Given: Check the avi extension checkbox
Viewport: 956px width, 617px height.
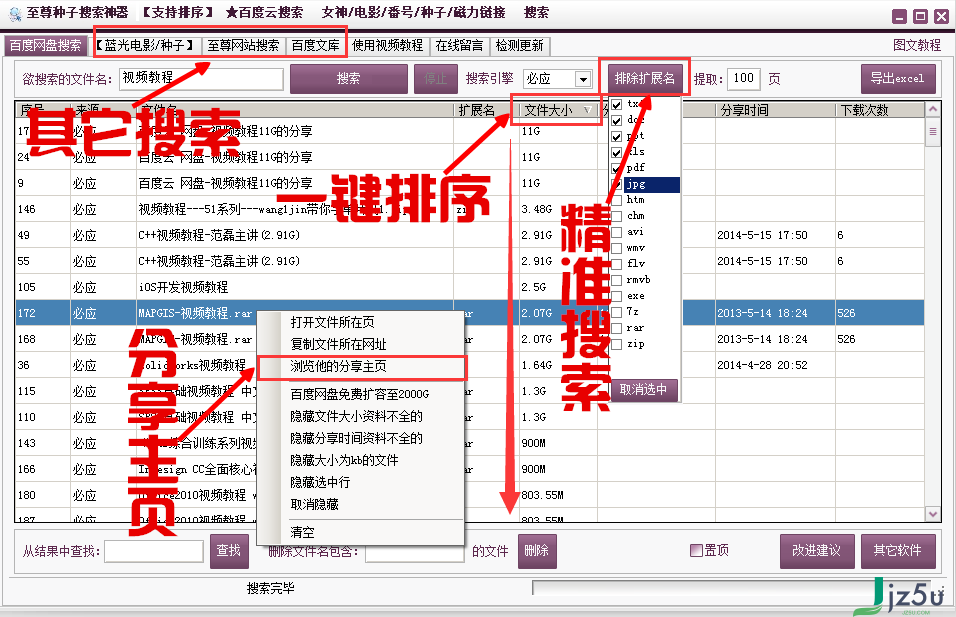Looking at the screenshot, I should 616,232.
